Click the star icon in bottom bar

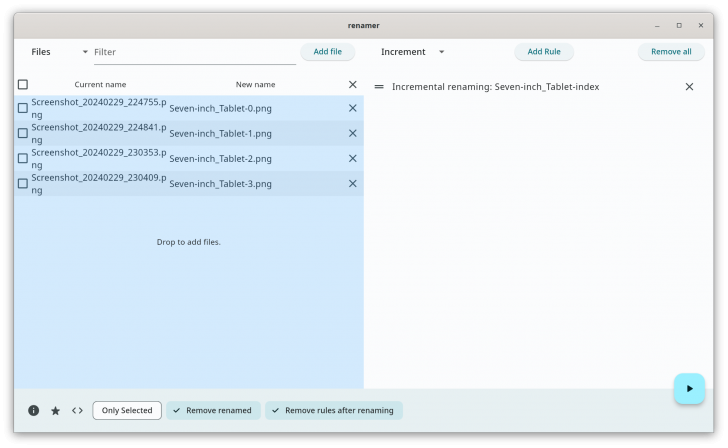point(55,410)
